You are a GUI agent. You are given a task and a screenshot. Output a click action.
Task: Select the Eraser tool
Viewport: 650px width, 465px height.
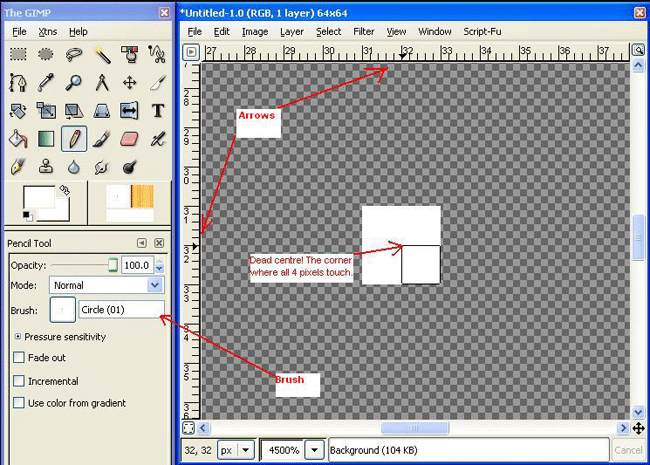(129, 138)
